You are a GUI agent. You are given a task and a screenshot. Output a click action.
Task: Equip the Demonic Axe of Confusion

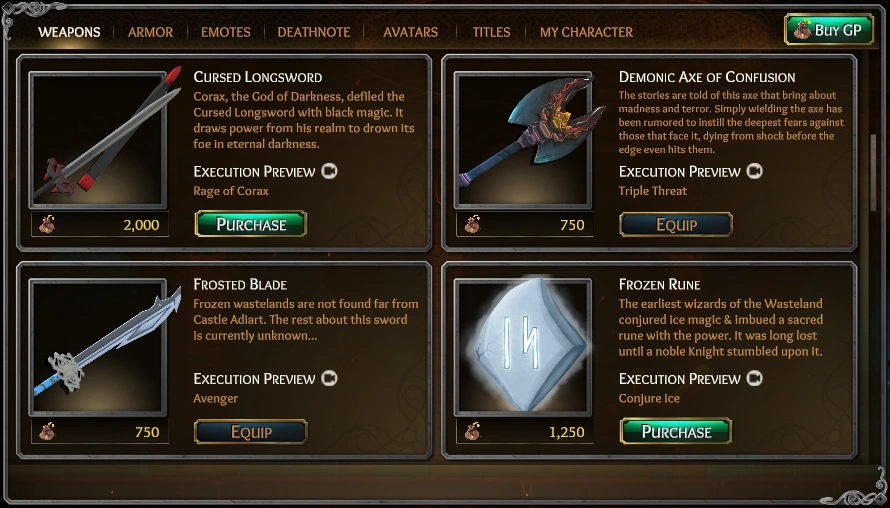click(x=676, y=224)
